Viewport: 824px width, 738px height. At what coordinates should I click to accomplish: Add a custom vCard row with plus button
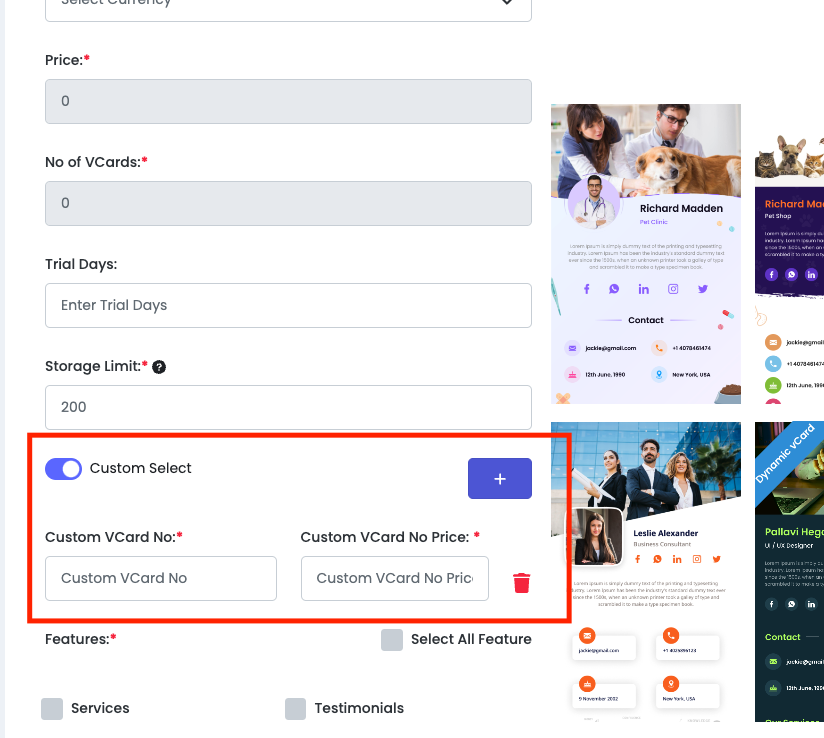pos(499,479)
